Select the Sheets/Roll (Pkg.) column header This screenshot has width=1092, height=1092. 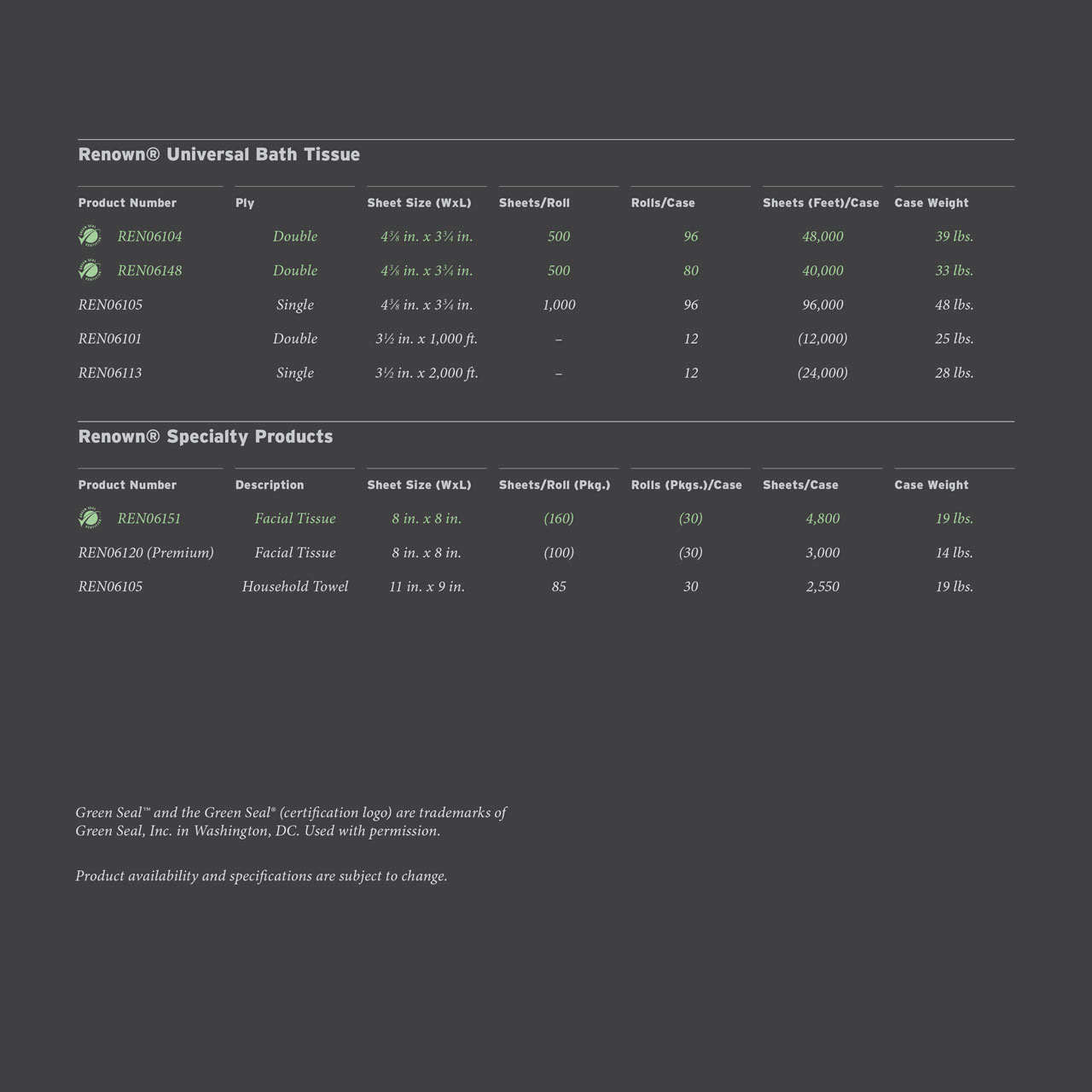pos(555,485)
